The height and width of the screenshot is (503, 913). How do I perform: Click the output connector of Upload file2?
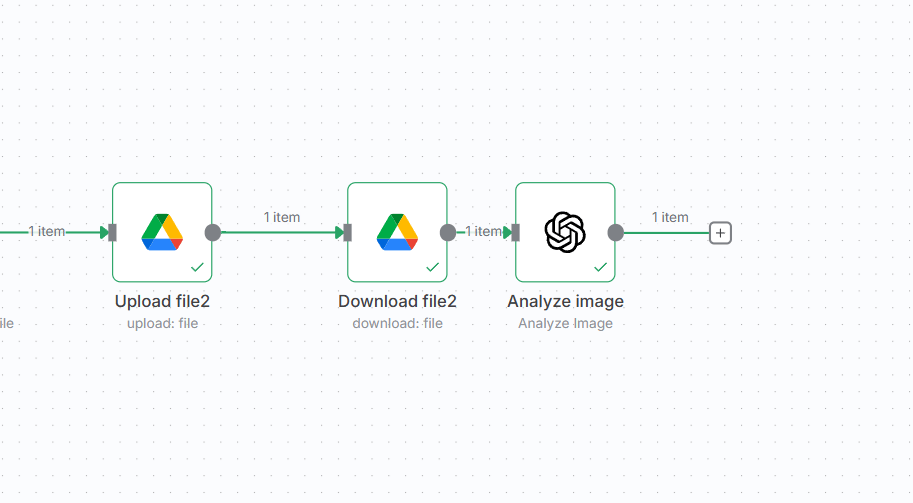coord(213,232)
